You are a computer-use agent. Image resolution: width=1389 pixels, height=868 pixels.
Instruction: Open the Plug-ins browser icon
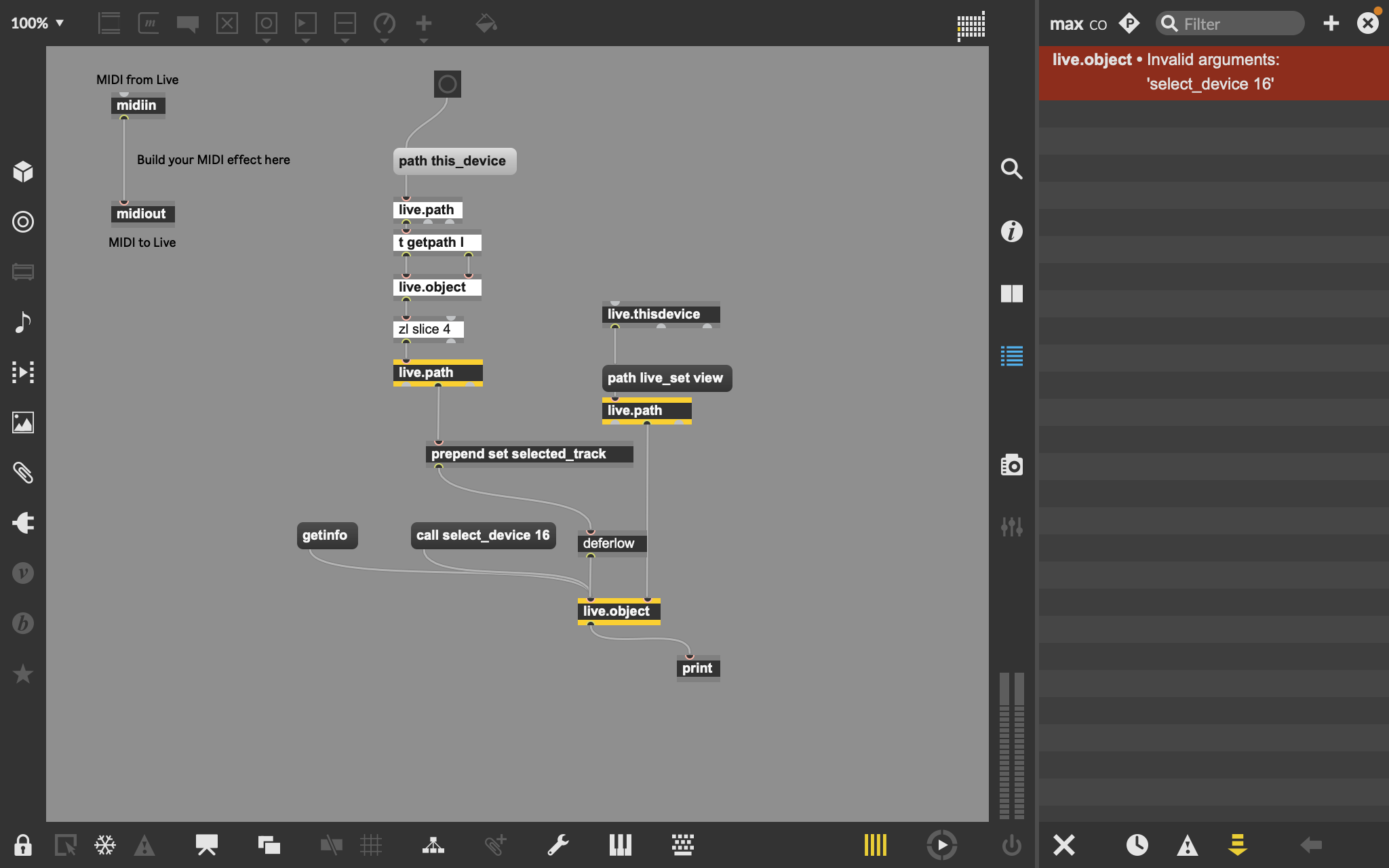[23, 523]
